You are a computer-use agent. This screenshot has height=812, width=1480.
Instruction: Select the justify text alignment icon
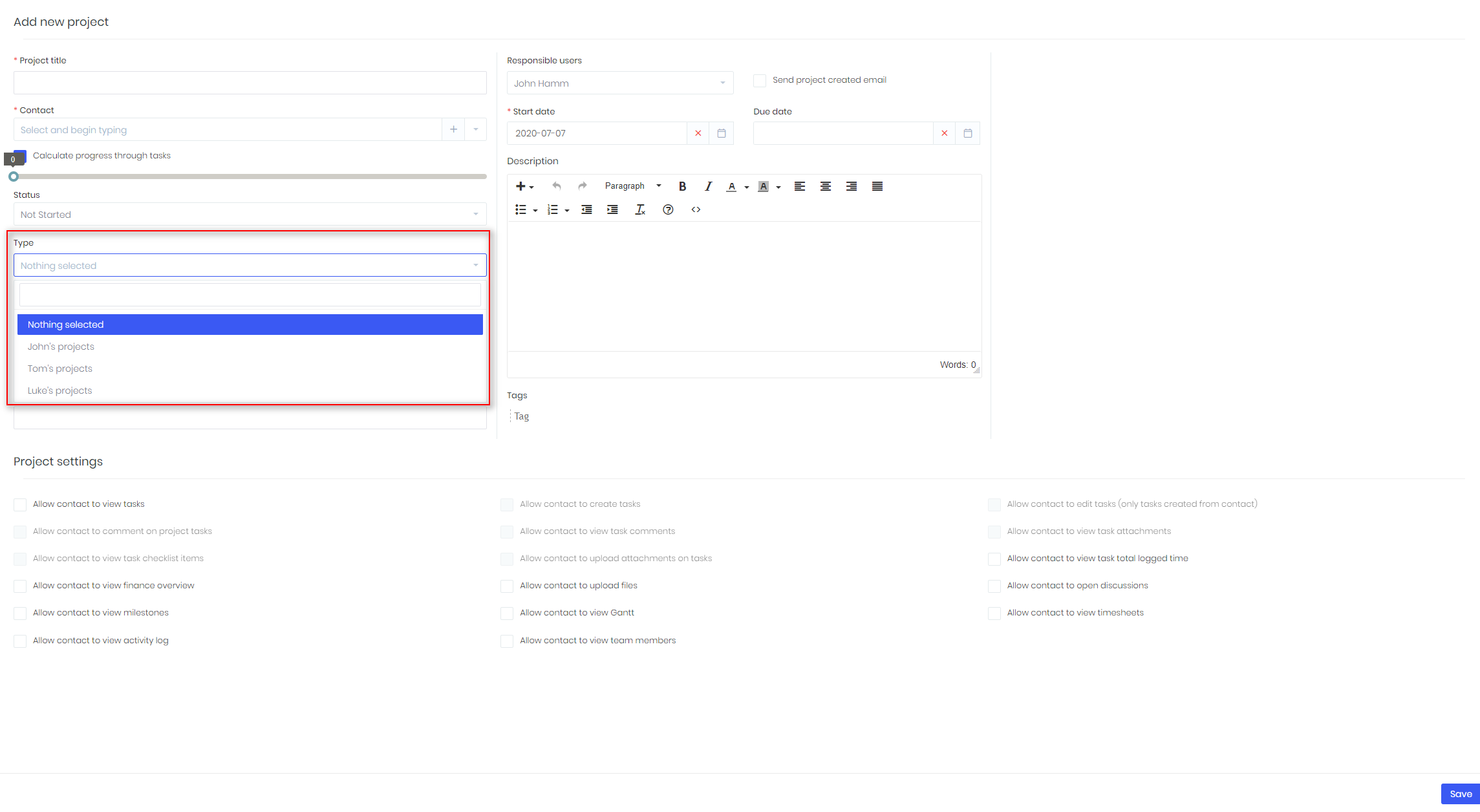877,186
